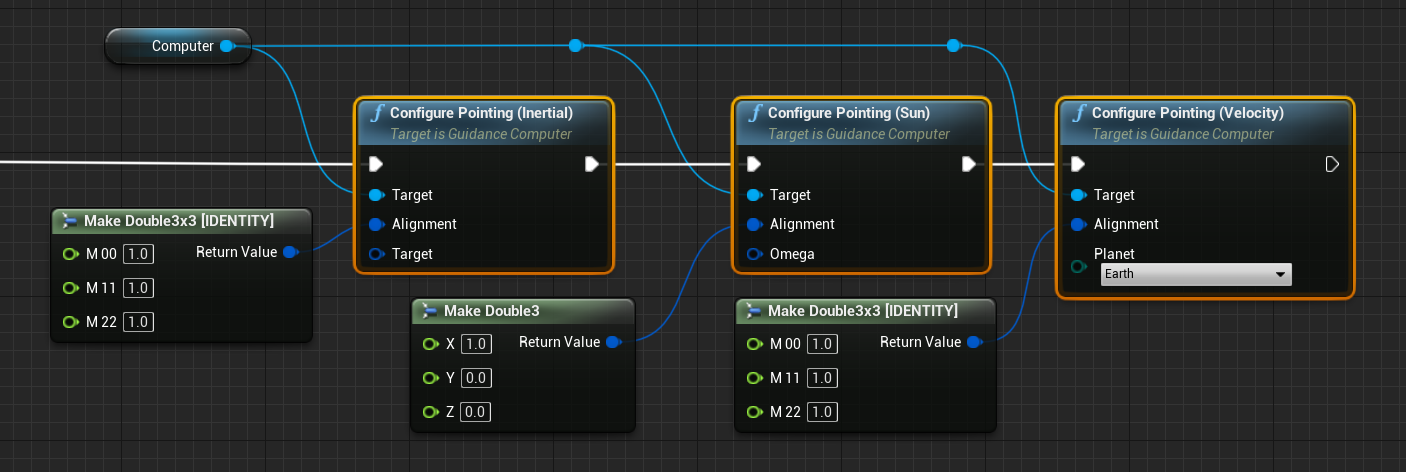
Task: Click the X value field on Make Double3
Action: [x=476, y=344]
